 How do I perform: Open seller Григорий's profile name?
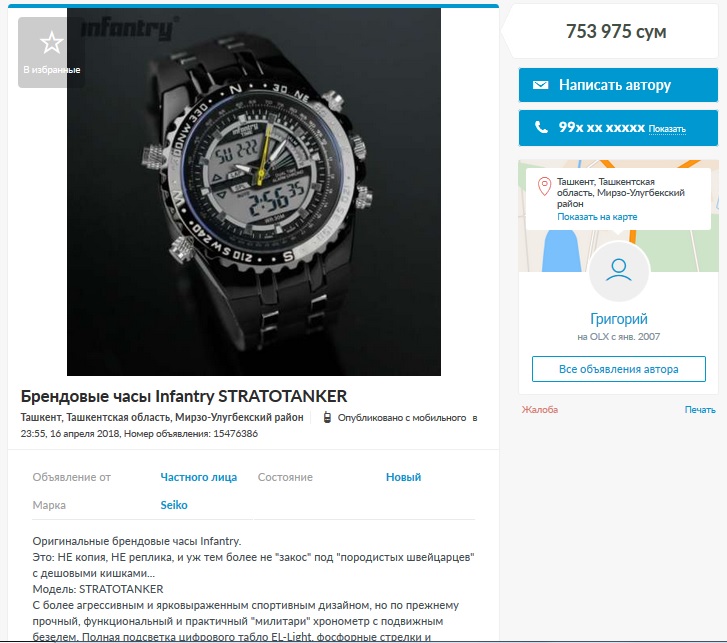[619, 319]
